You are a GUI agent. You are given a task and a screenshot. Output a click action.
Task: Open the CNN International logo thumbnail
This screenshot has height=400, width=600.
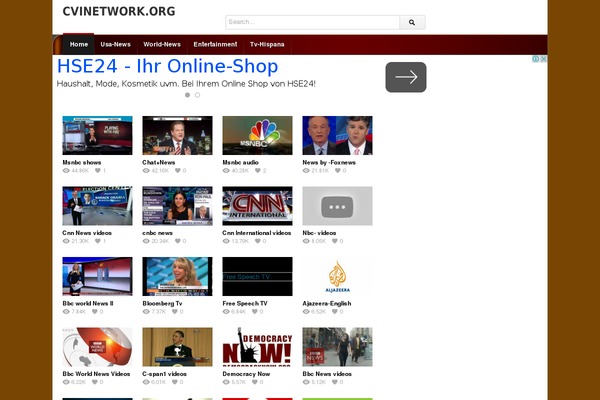click(x=258, y=206)
